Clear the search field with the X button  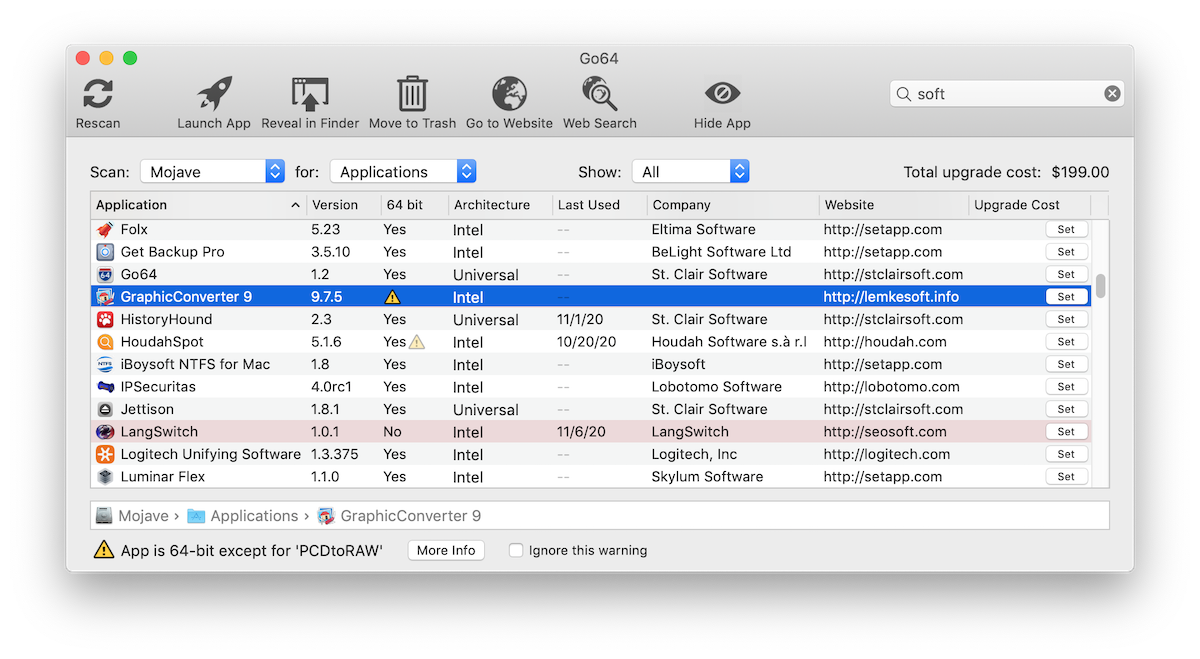coord(1112,94)
